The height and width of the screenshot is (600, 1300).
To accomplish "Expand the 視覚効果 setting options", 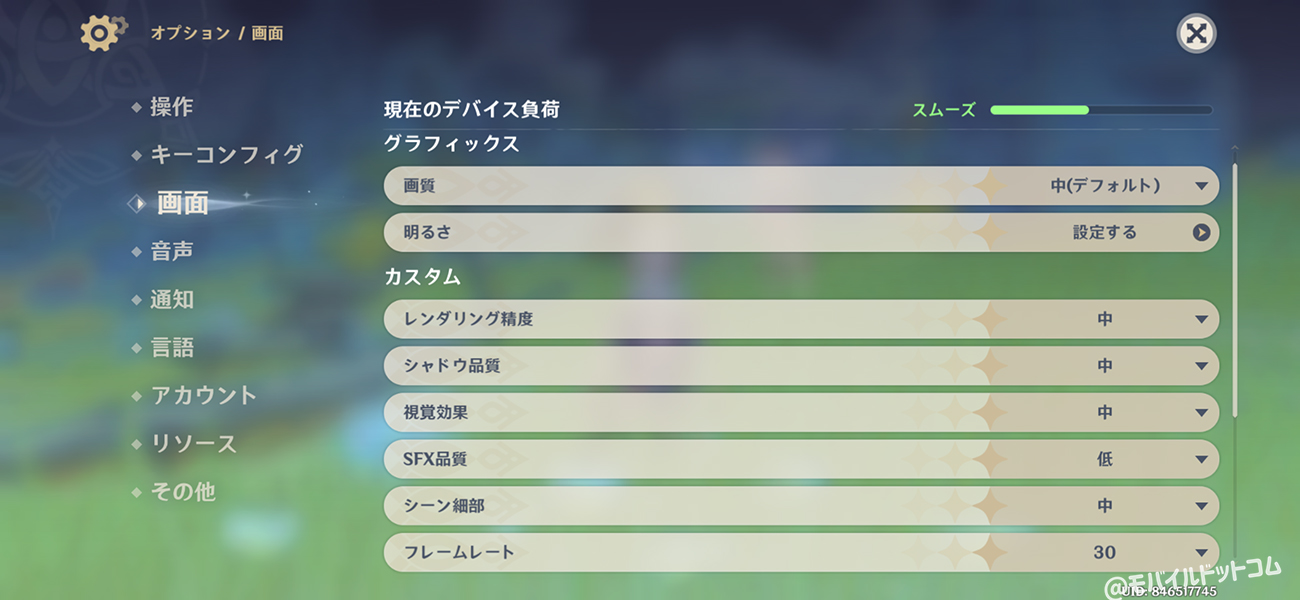I will 801,413.
